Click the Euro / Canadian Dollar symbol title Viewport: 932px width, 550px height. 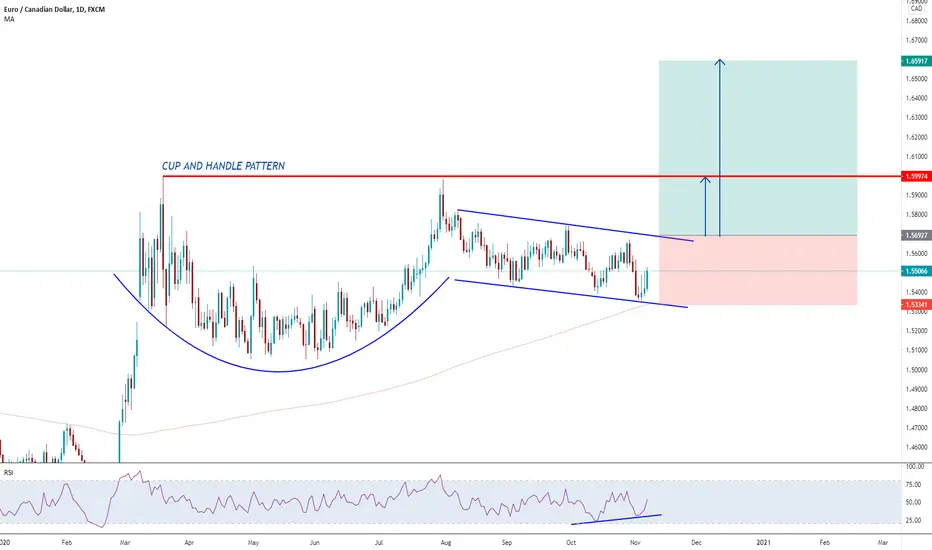pos(54,10)
